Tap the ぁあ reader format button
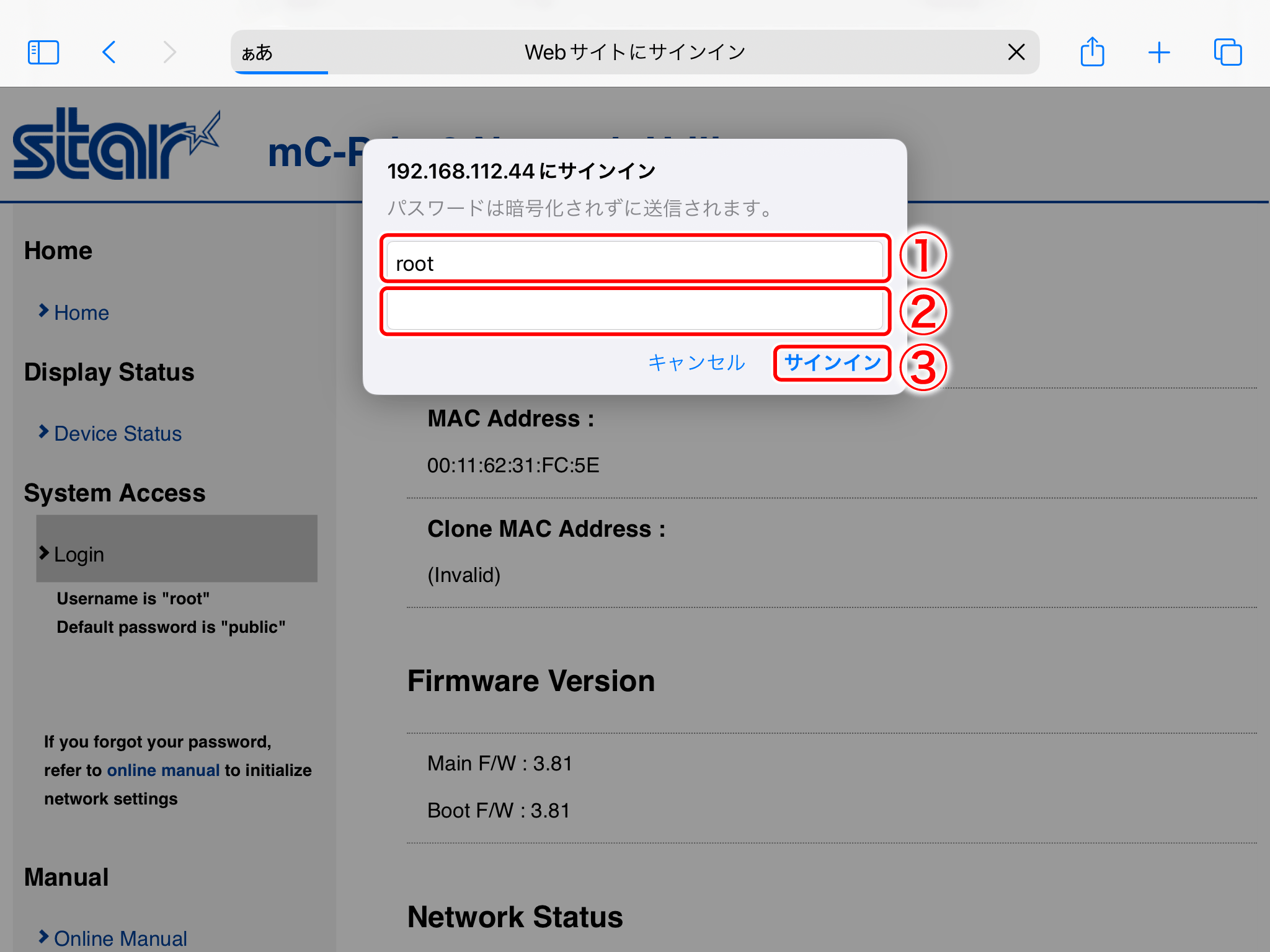This screenshot has width=1270, height=952. pyautogui.click(x=257, y=52)
